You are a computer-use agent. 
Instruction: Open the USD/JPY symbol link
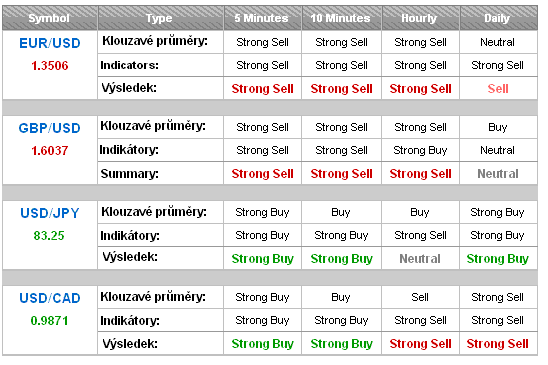click(x=50, y=213)
